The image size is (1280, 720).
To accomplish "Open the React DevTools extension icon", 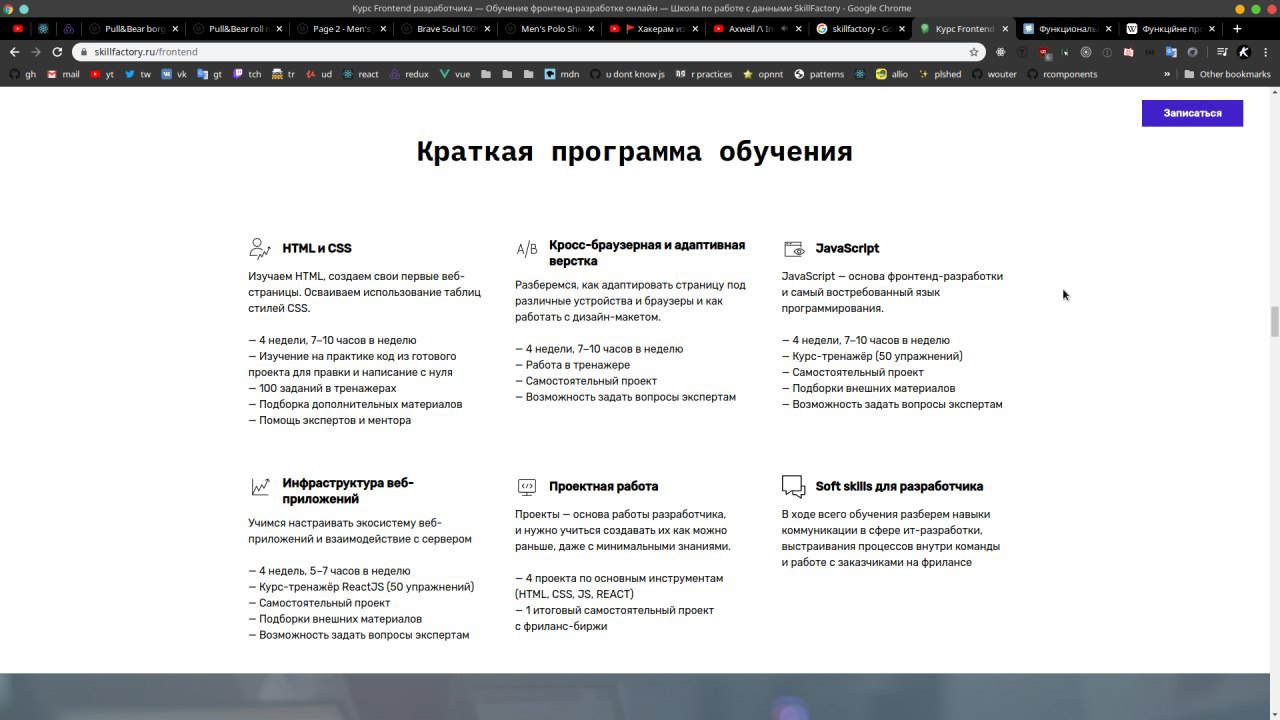I will click(x=1000, y=52).
